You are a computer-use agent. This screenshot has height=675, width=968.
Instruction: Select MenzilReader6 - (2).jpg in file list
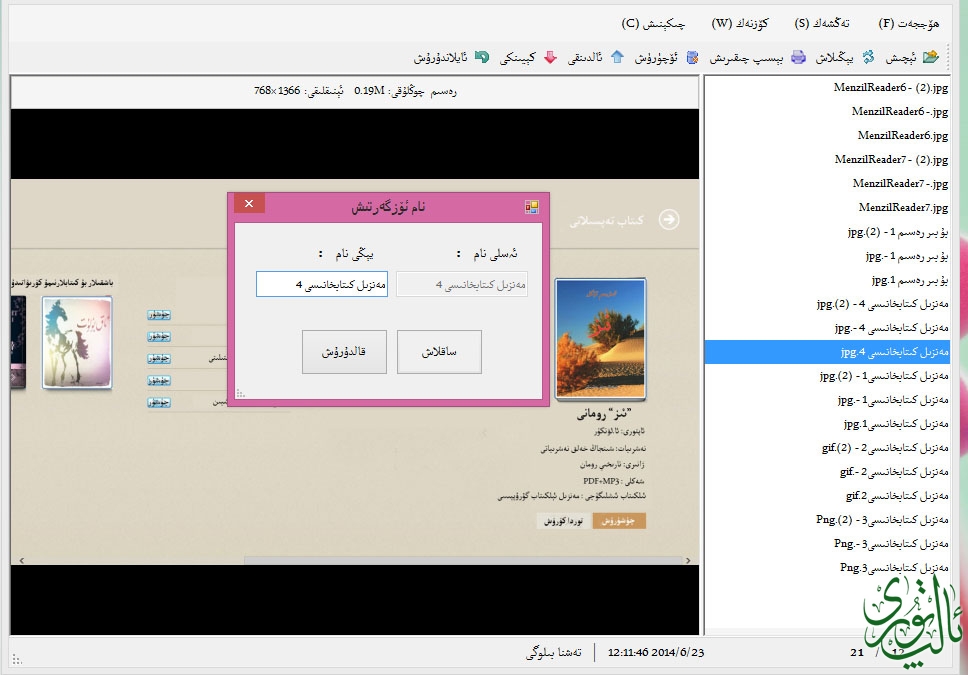click(890, 88)
